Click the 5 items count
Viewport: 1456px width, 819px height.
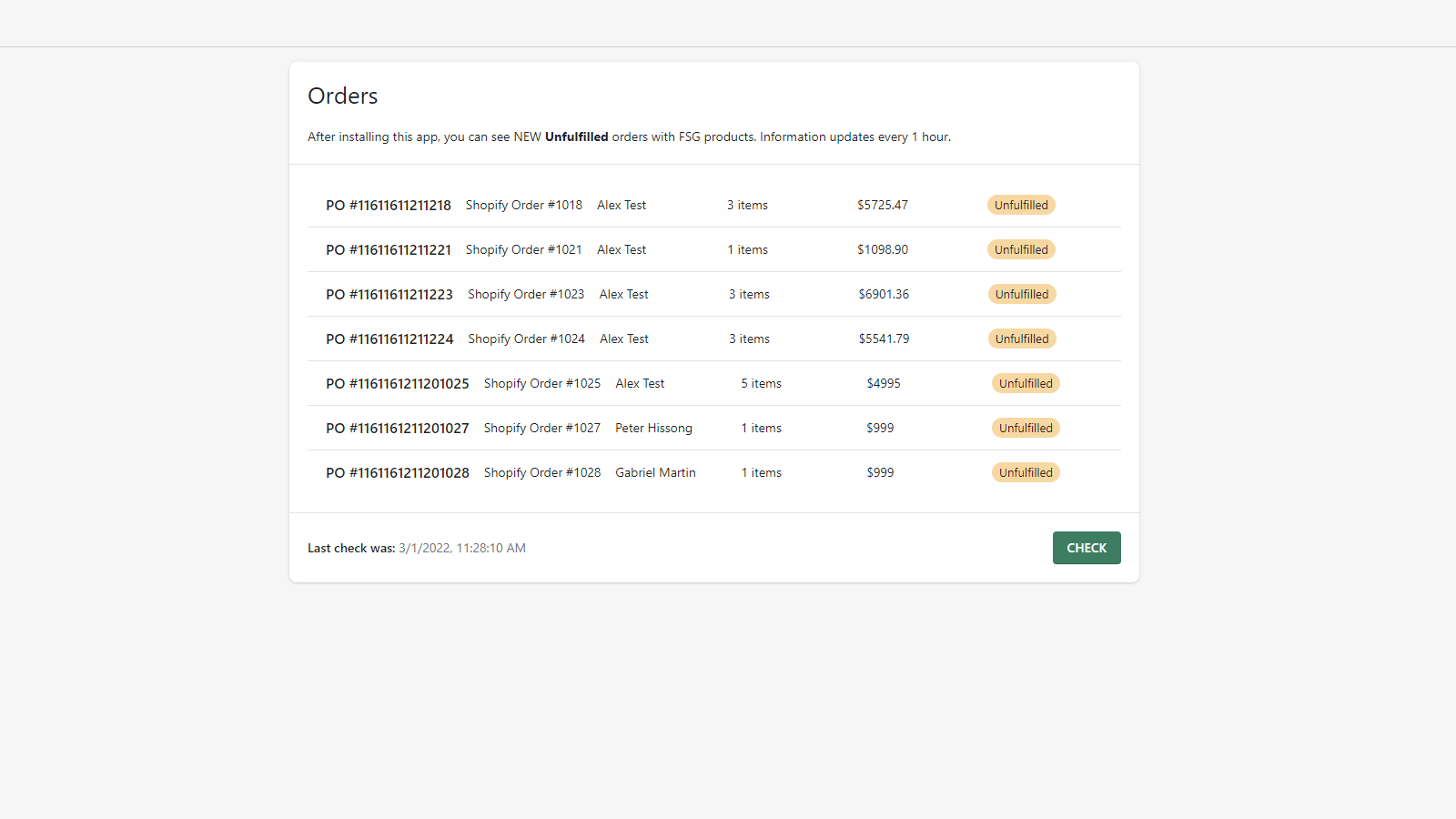click(761, 384)
